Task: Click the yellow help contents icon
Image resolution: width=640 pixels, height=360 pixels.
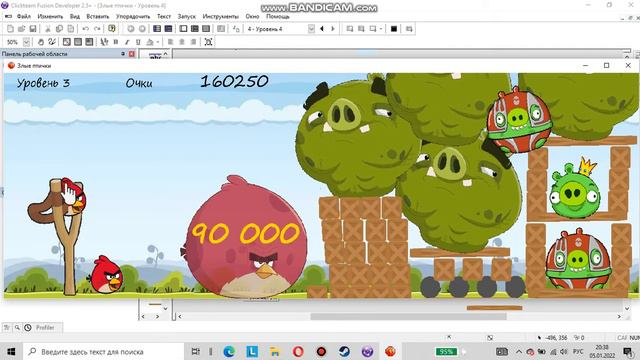Action: click(112, 29)
